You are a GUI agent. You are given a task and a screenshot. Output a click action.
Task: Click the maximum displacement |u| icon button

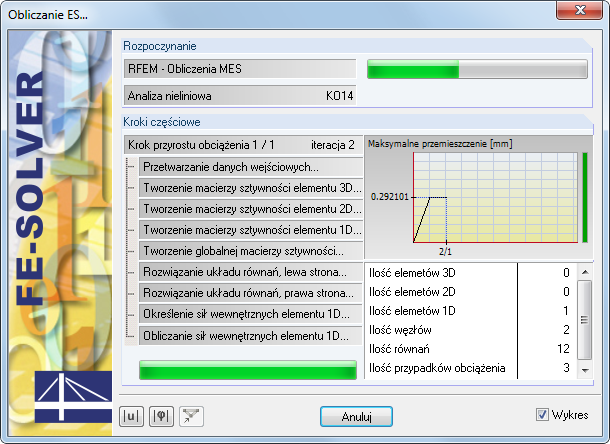pos(131,416)
